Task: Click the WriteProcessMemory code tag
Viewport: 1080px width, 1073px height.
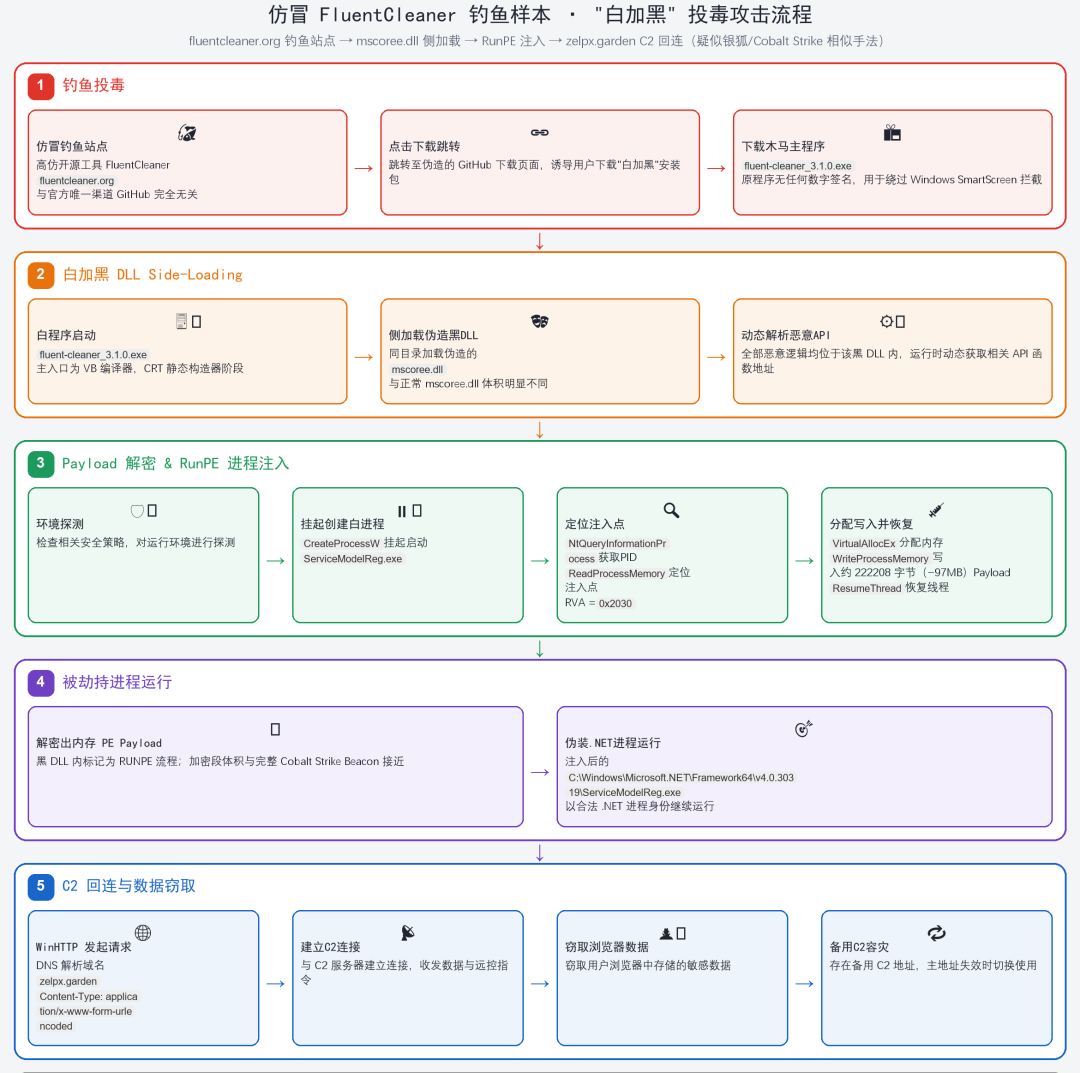Action: pos(880,559)
